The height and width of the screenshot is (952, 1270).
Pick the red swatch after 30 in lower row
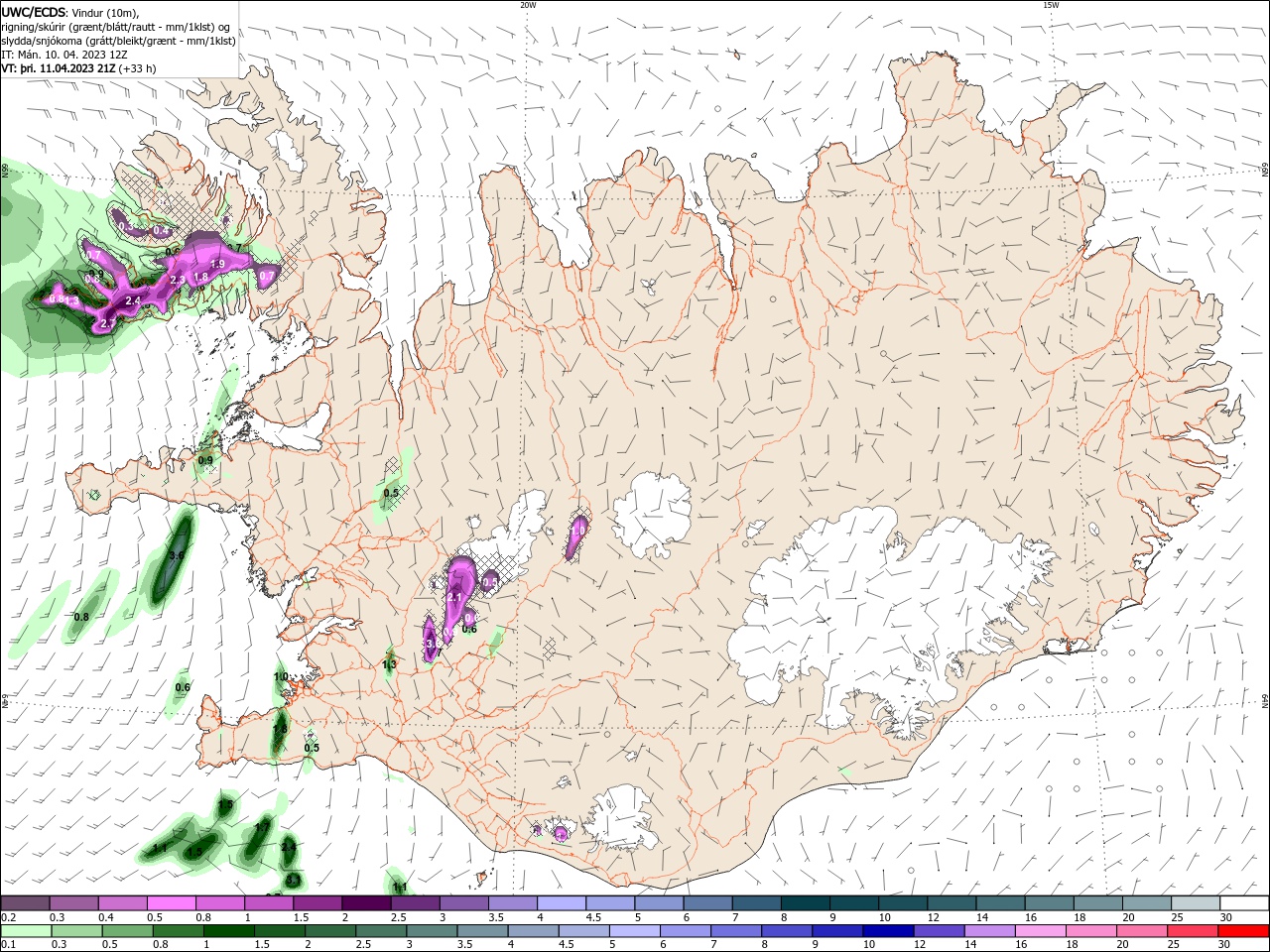click(x=1244, y=931)
